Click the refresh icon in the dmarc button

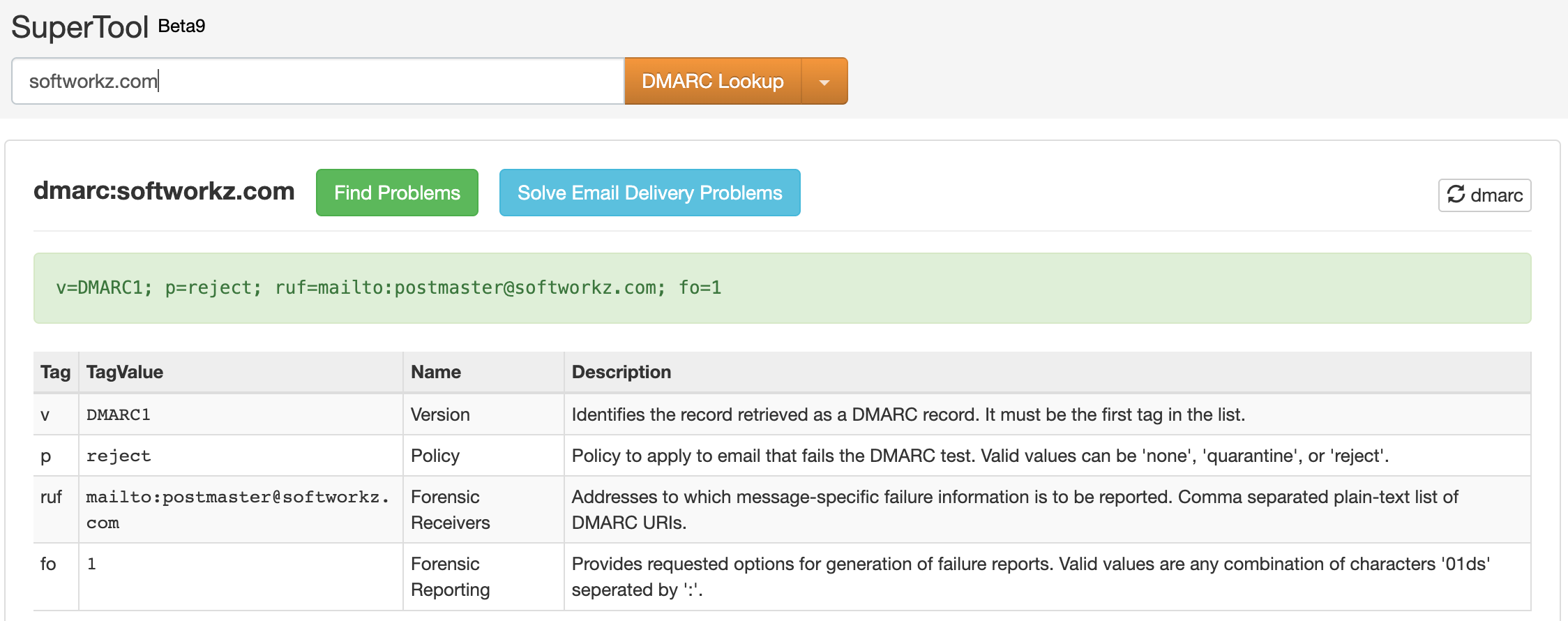[x=1456, y=194]
